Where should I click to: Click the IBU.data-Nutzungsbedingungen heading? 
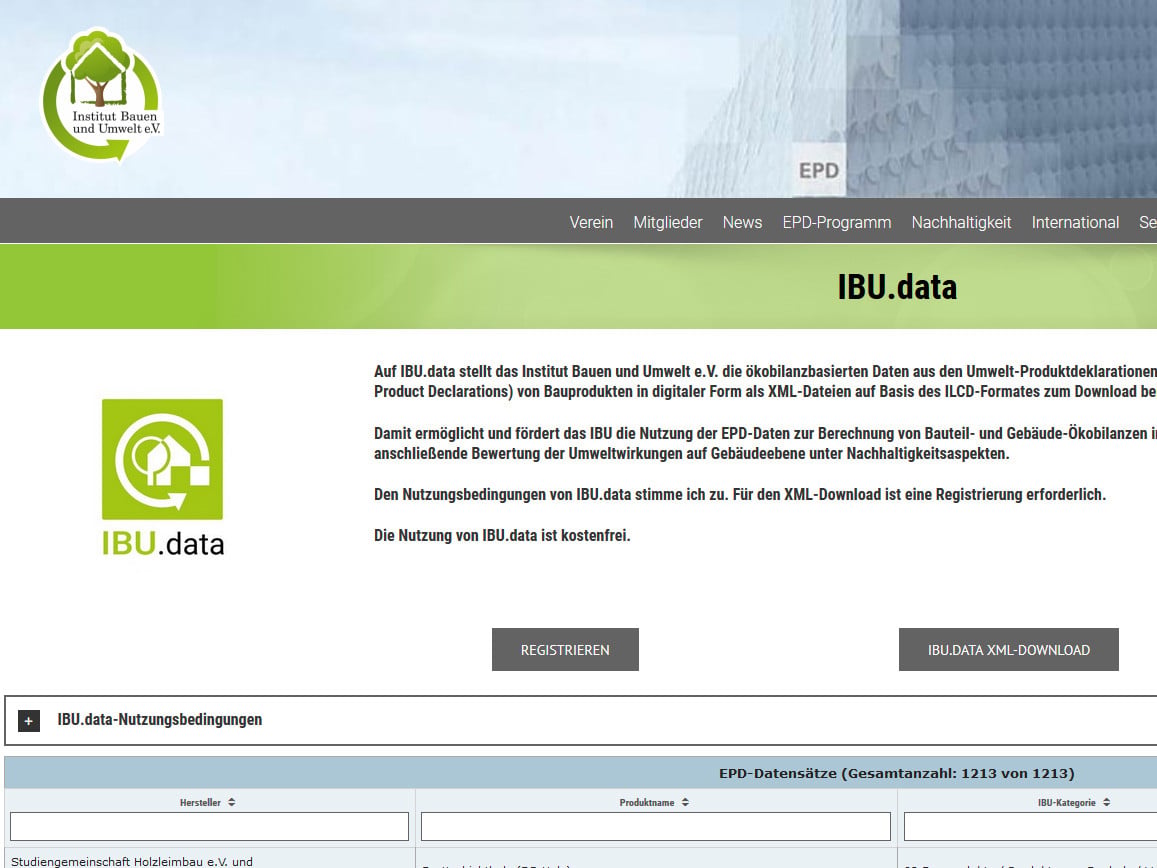[x=159, y=720]
